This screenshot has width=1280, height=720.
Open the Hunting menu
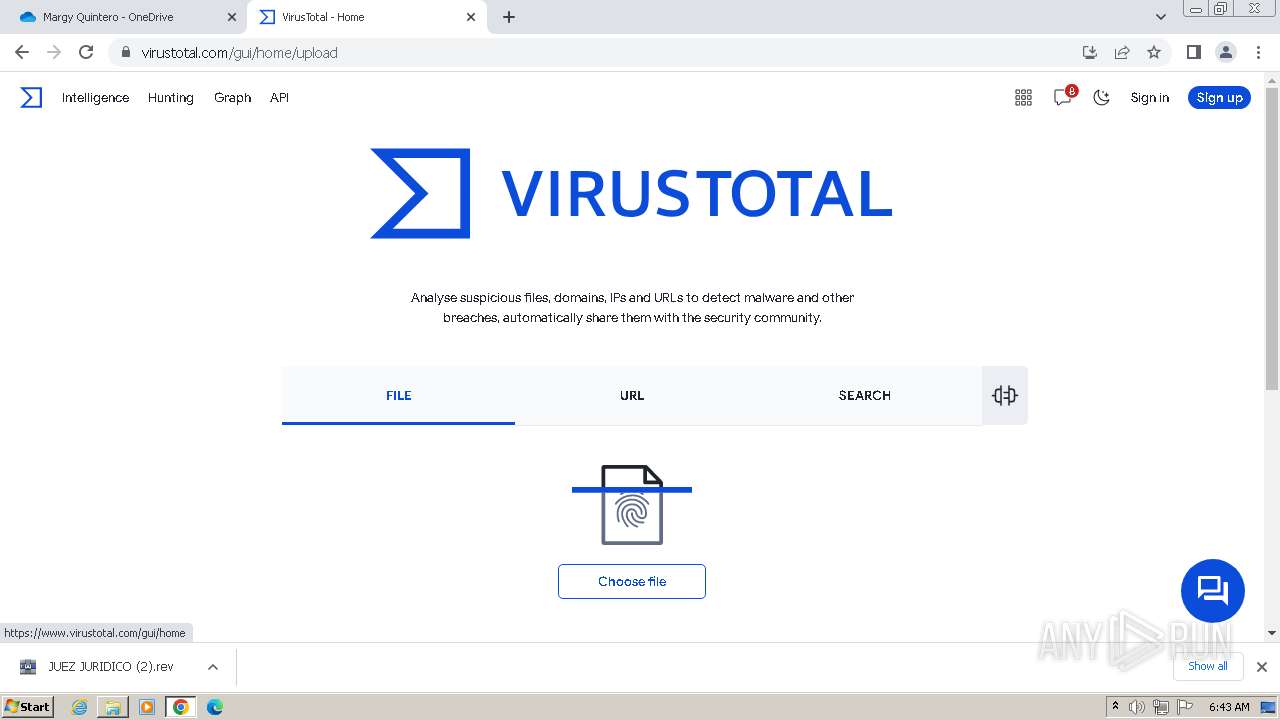(x=171, y=97)
